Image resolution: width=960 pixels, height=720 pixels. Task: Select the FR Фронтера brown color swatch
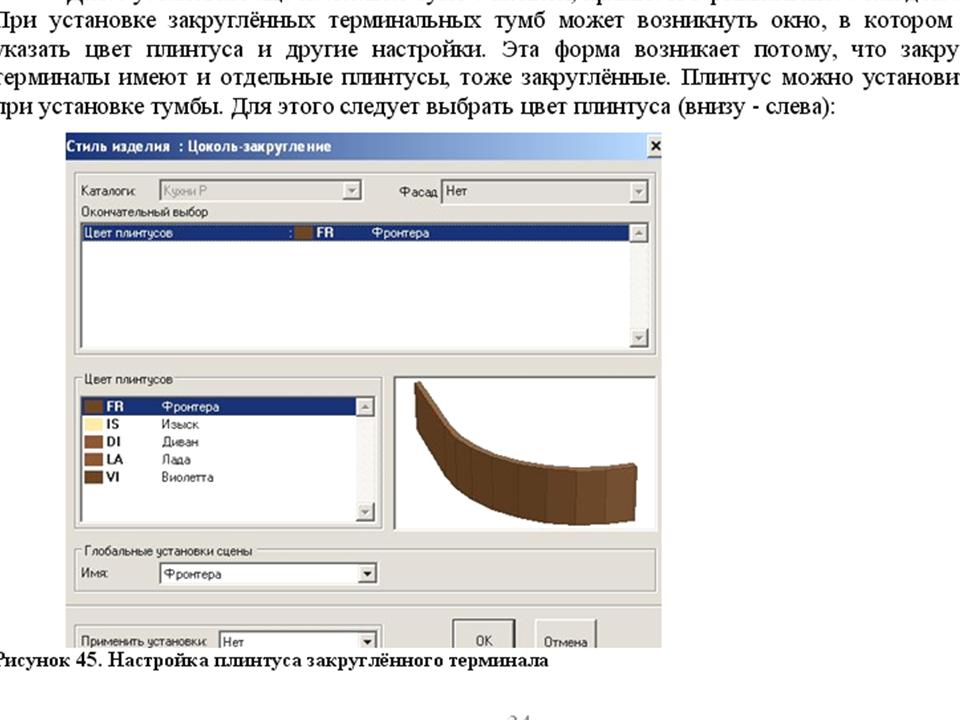pos(218,407)
